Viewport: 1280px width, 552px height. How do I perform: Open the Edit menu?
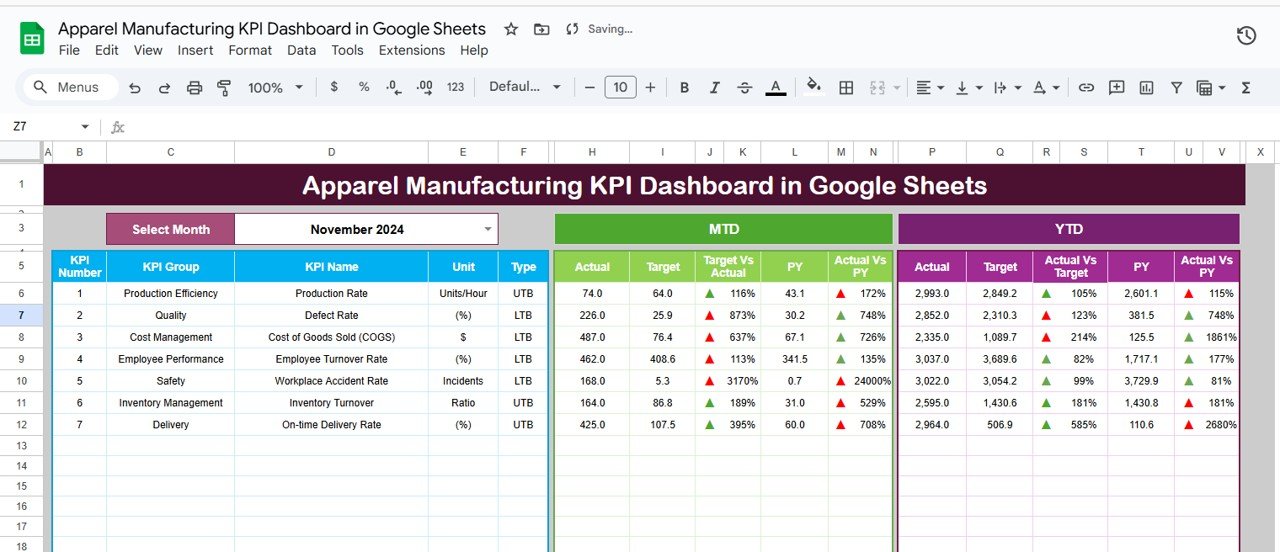tap(107, 50)
